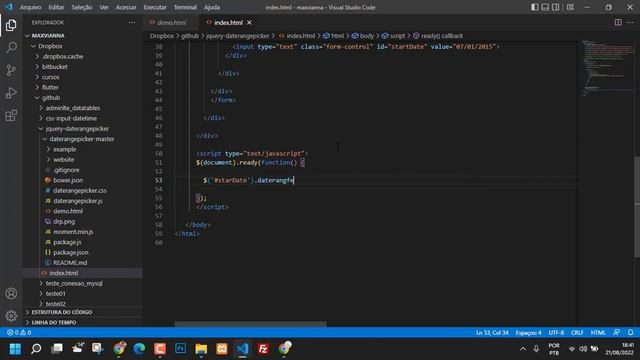Open taskbar clock and date
Viewport: 640px width, 360px height.
coord(619,349)
